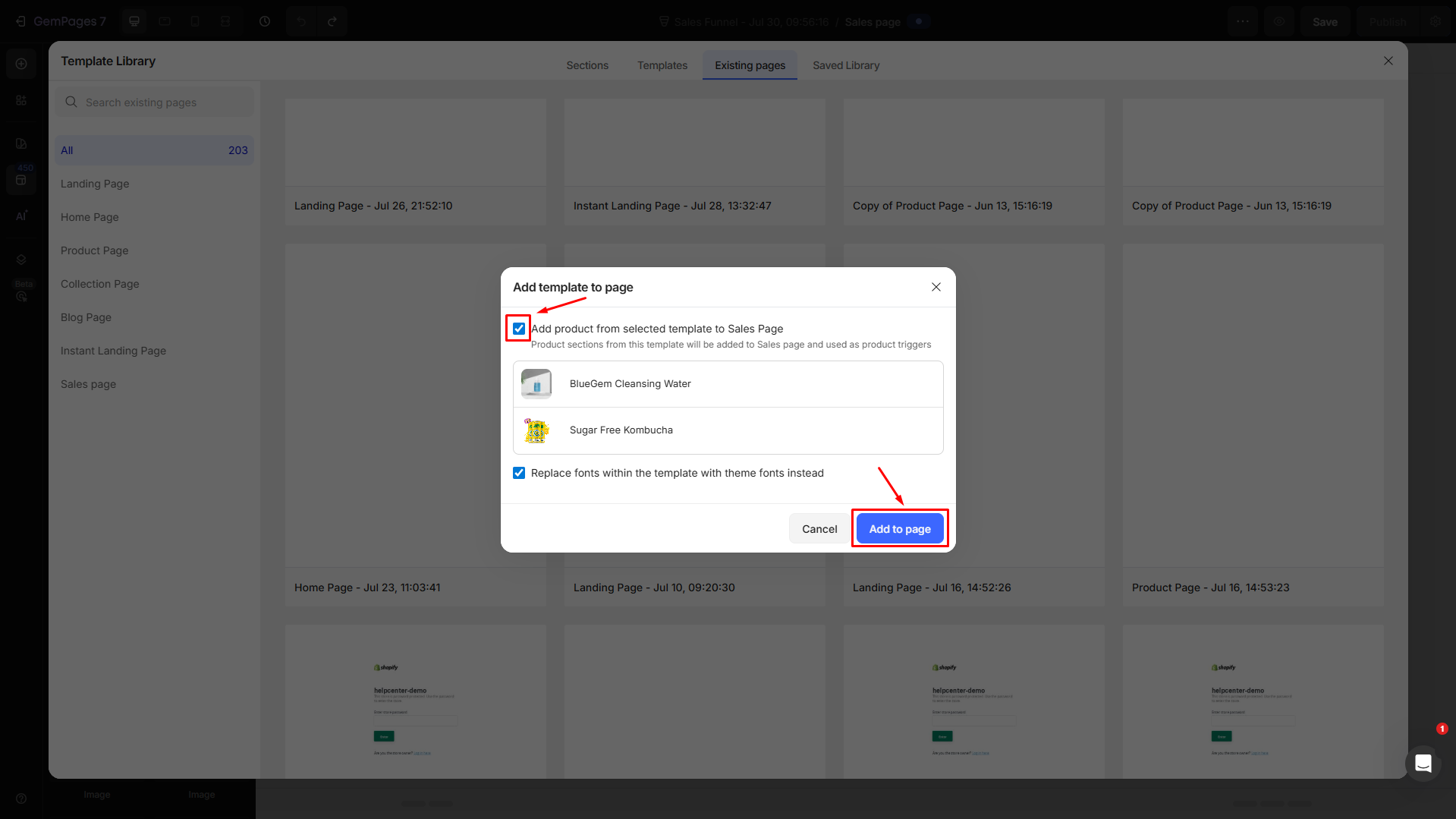Close the Template Library panel

coord(1388,61)
